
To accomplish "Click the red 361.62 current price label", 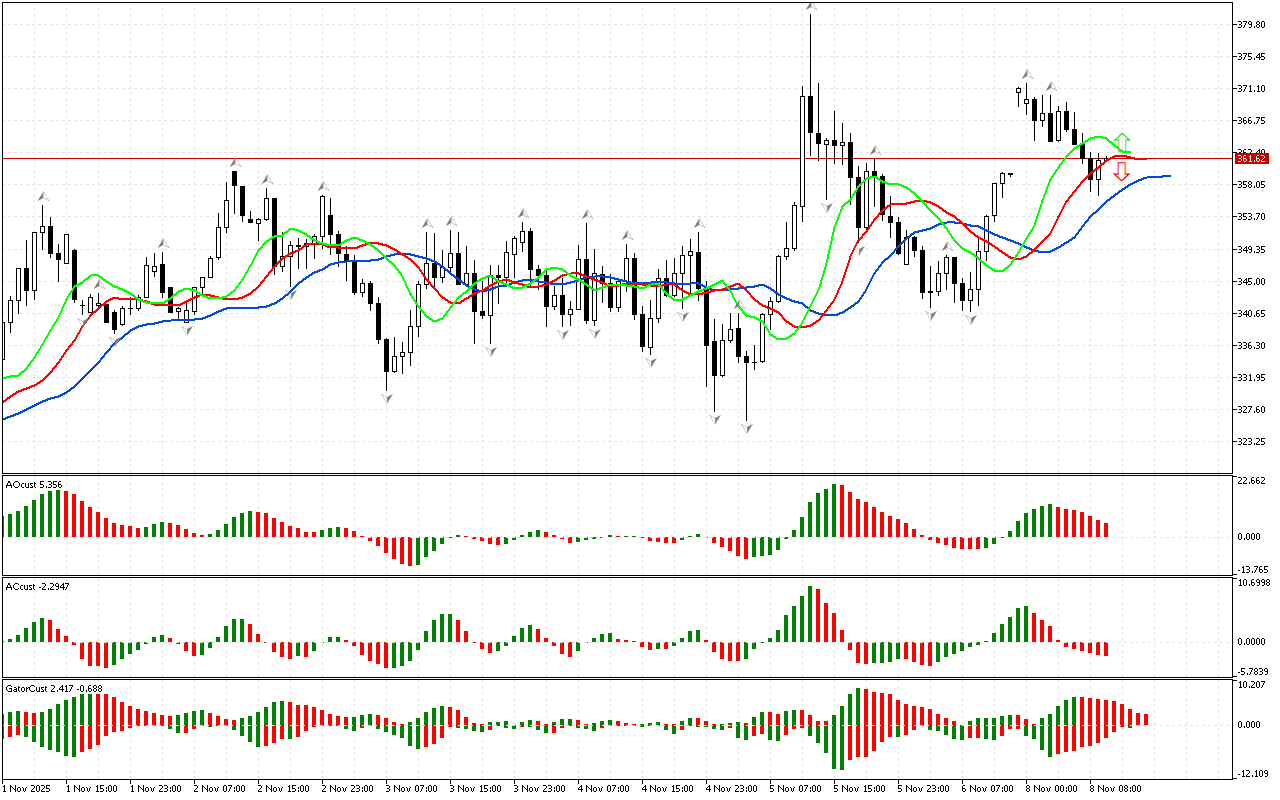I will point(1251,159).
